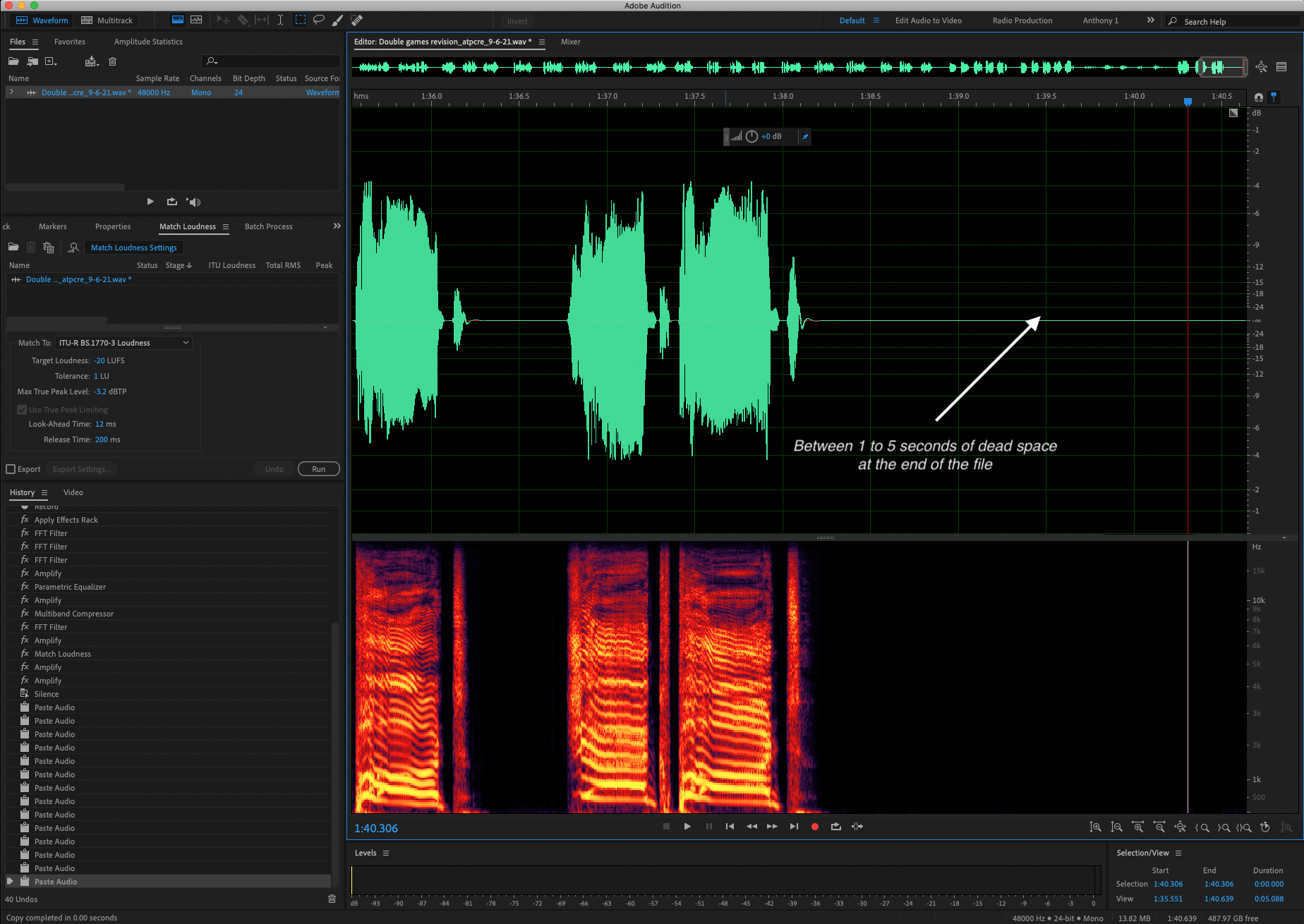The image size is (1304, 924).
Task: Expand the Double ...cre_9-6-21.wav file entry
Action: 11,92
